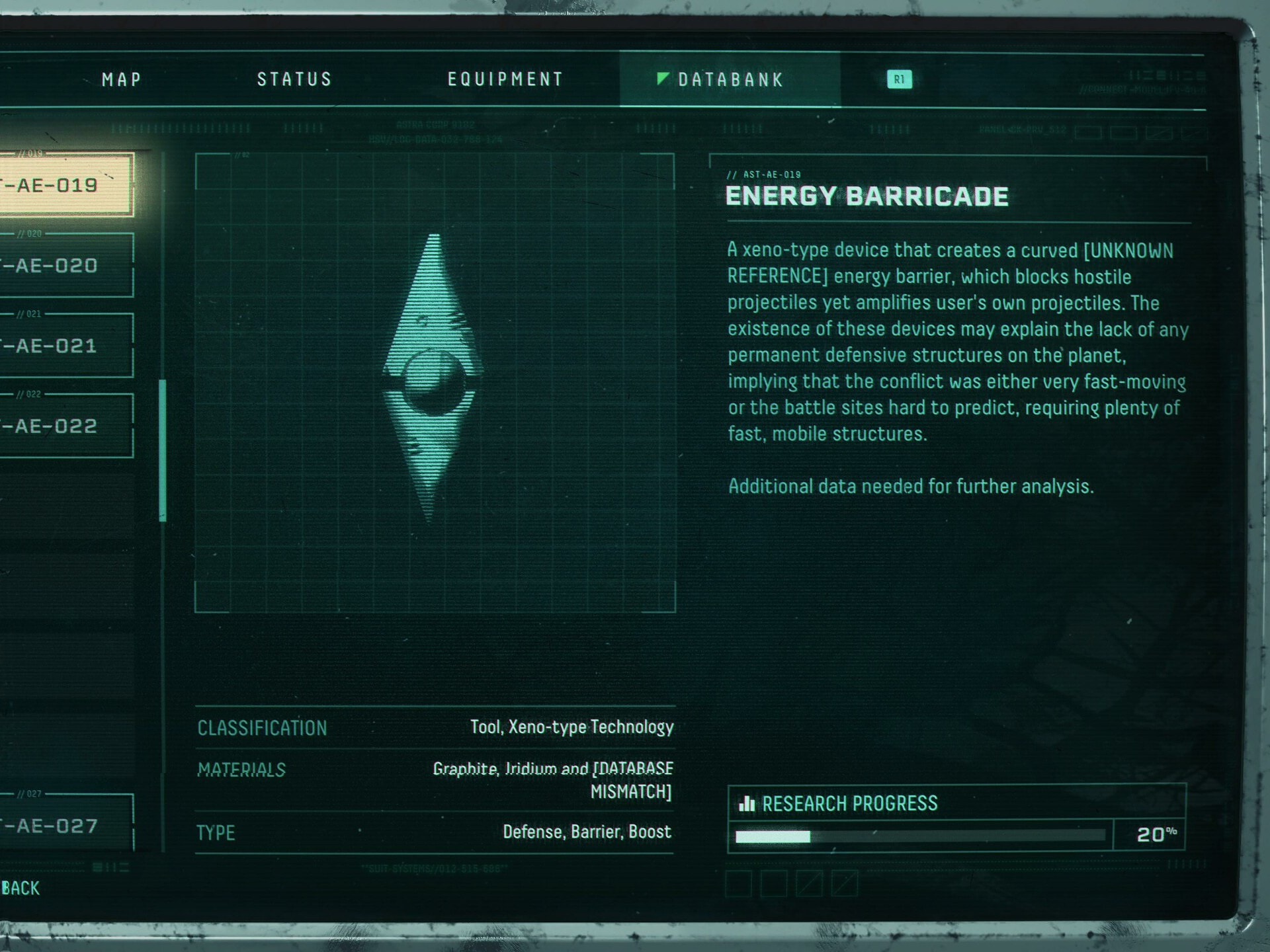This screenshot has width=1270, height=952.
Task: Switch to the STATUS tab
Action: click(x=294, y=80)
